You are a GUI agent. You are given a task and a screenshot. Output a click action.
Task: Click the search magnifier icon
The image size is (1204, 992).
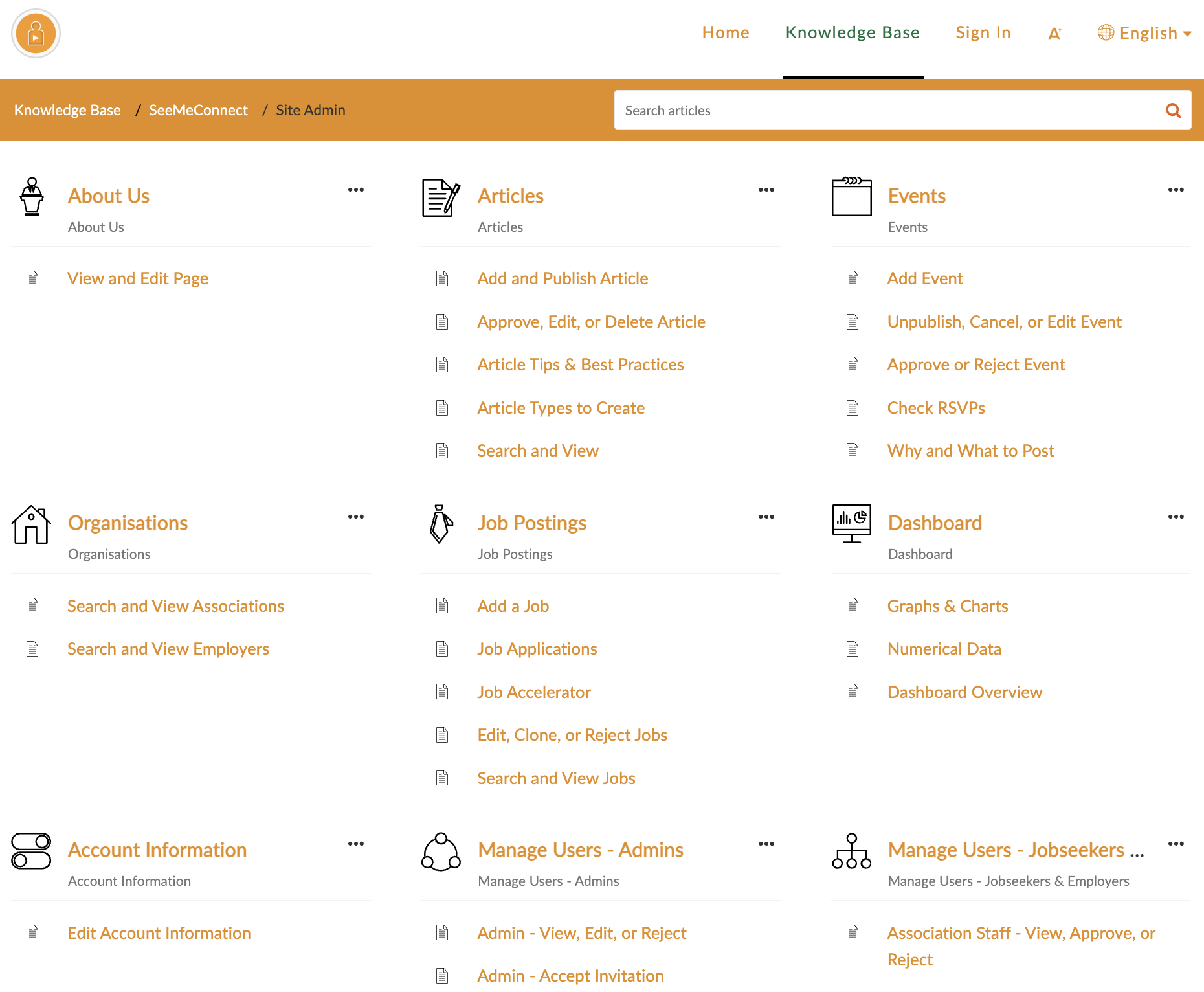click(x=1173, y=111)
